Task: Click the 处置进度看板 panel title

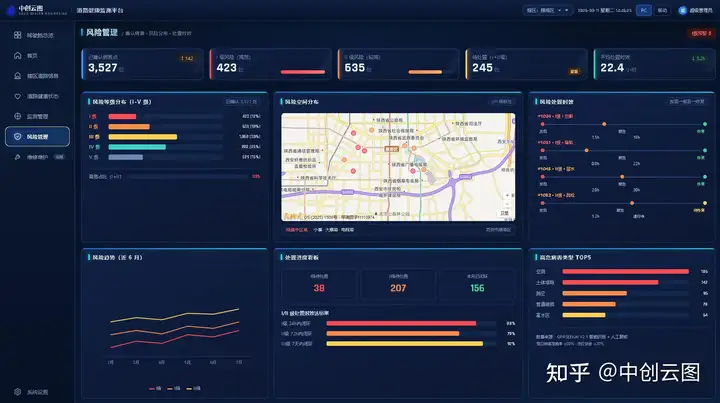Action: [x=302, y=257]
